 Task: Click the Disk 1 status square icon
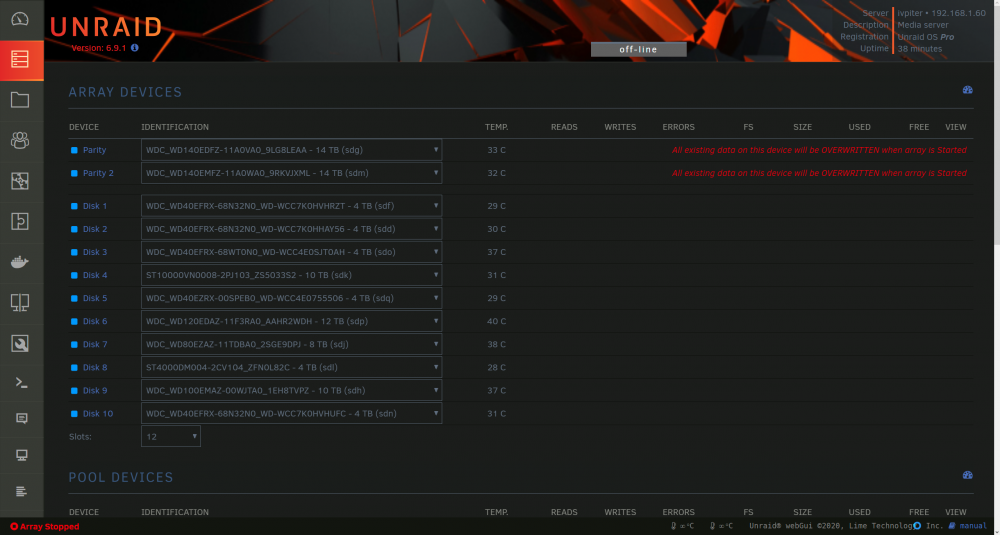(74, 207)
